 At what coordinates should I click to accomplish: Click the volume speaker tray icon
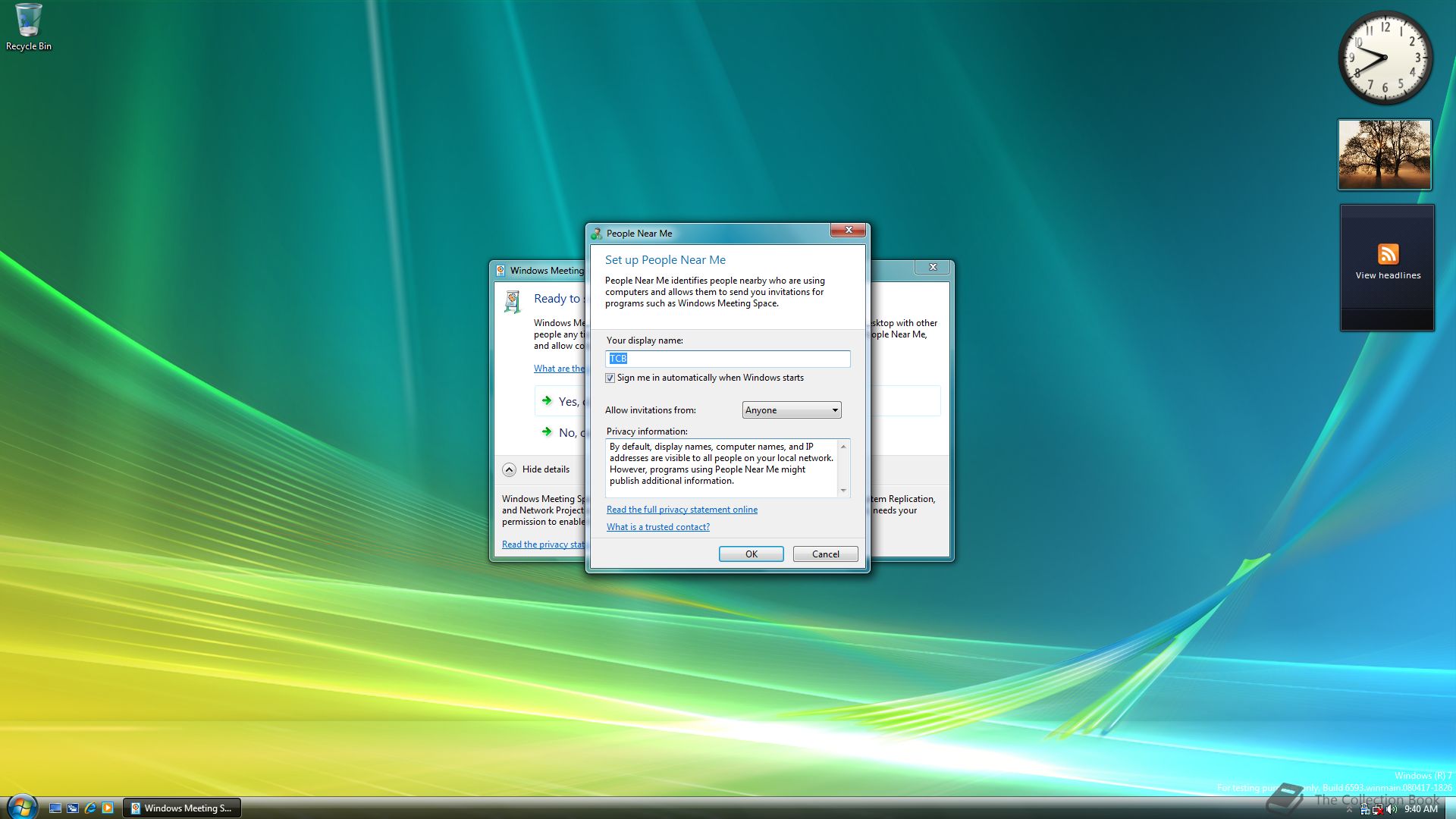1391,809
